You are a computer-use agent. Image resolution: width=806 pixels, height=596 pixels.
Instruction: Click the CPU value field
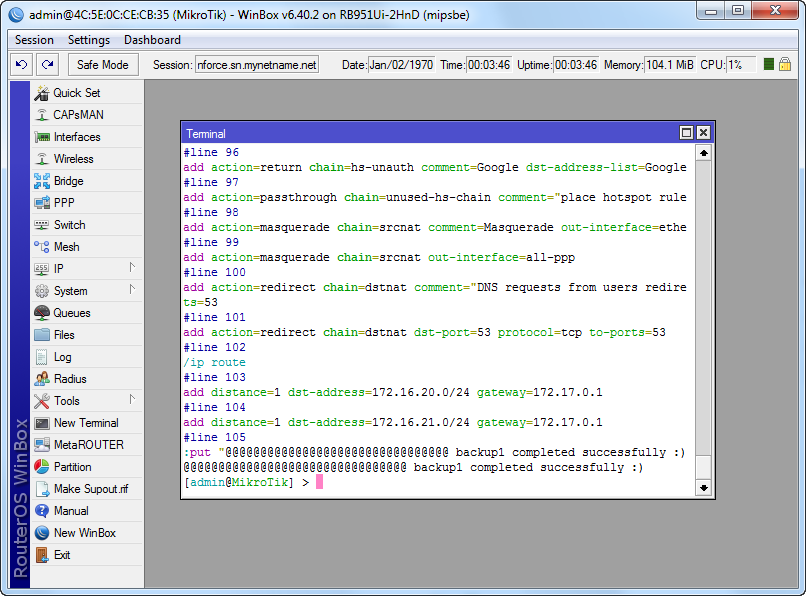tap(741, 65)
